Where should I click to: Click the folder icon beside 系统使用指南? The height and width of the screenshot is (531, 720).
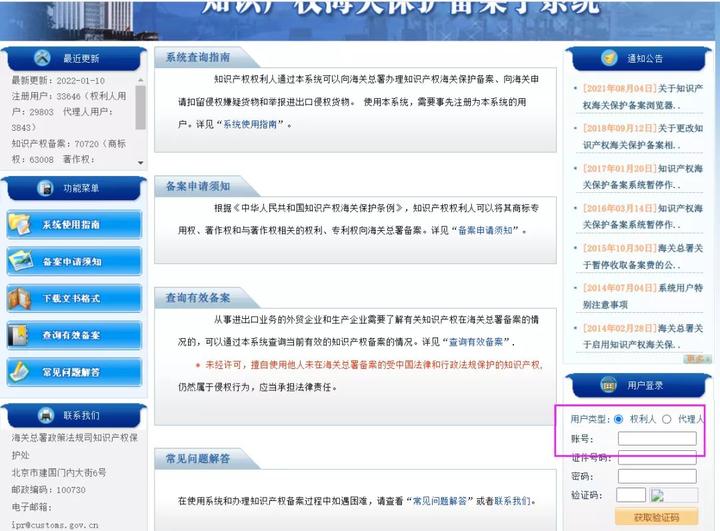click(x=19, y=224)
